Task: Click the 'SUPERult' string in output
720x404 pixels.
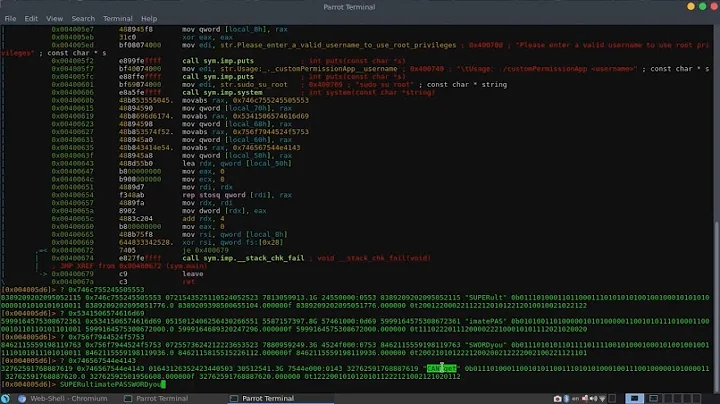Action: (x=486, y=297)
